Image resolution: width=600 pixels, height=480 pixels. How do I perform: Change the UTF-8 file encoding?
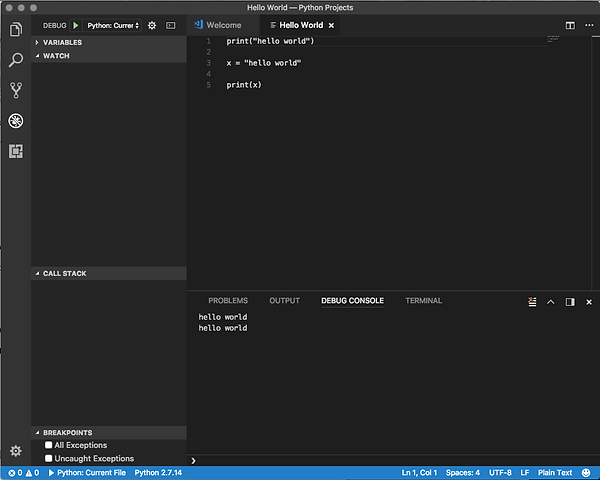point(500,473)
